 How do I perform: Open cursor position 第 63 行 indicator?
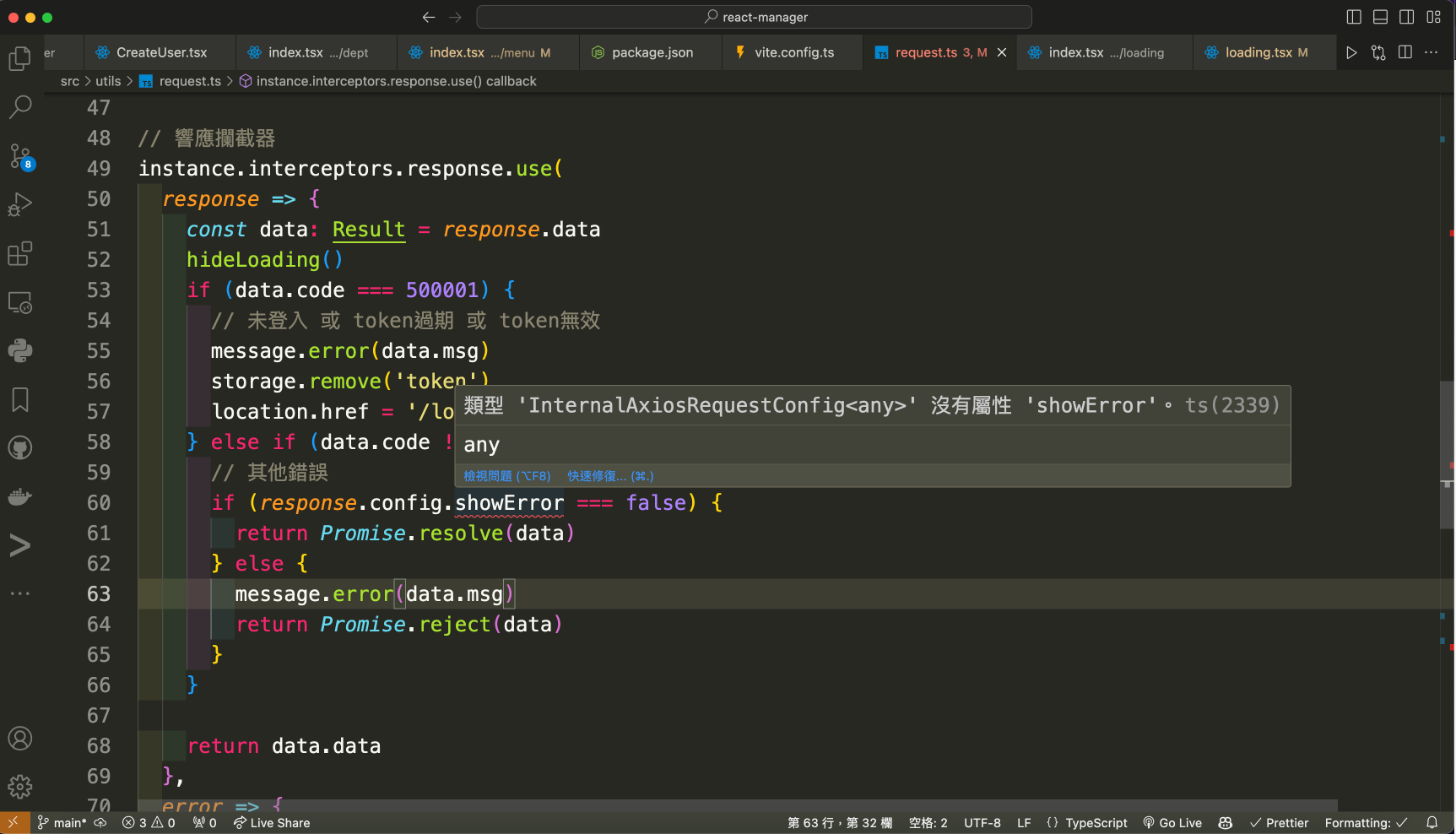coord(840,823)
